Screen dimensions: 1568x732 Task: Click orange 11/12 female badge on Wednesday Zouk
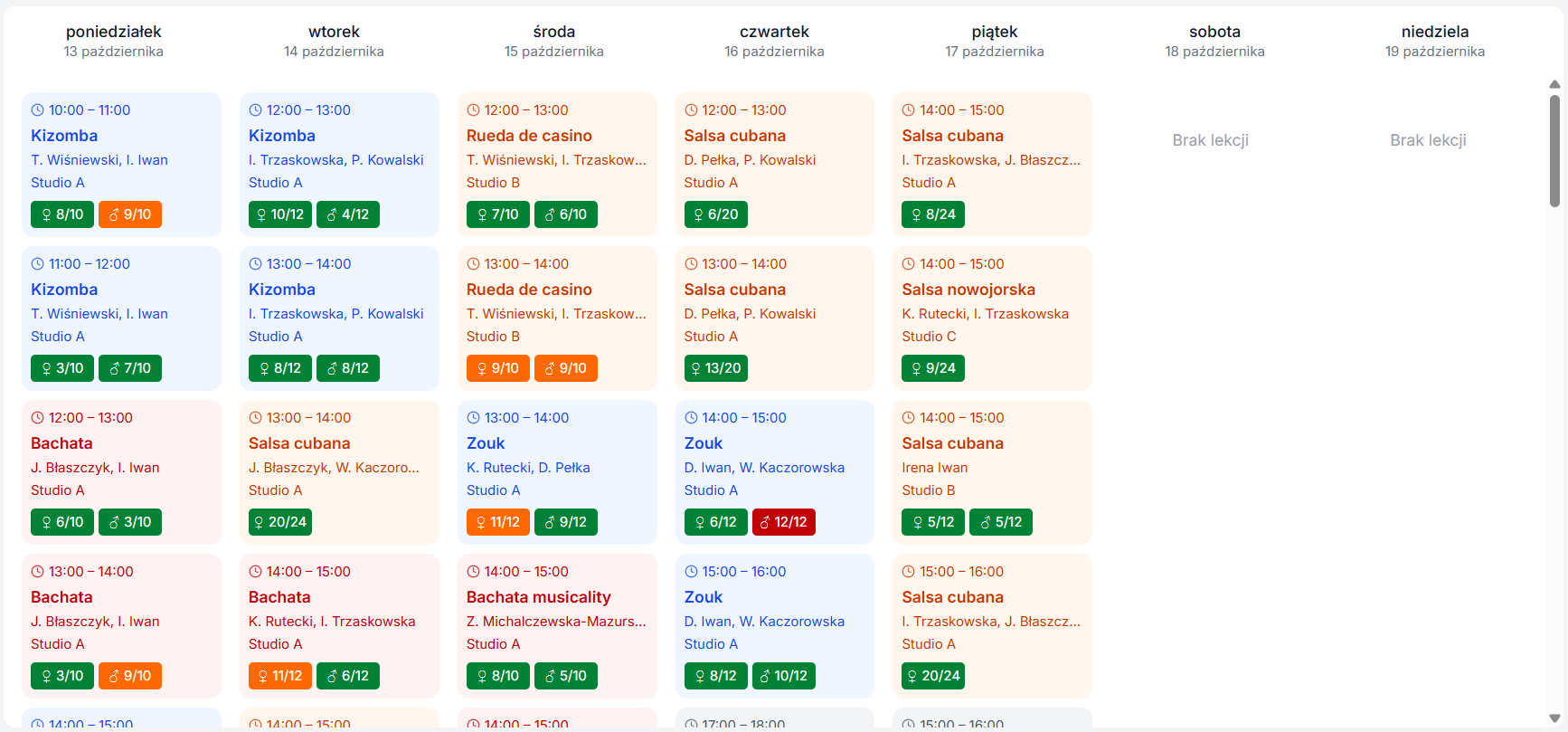(496, 522)
